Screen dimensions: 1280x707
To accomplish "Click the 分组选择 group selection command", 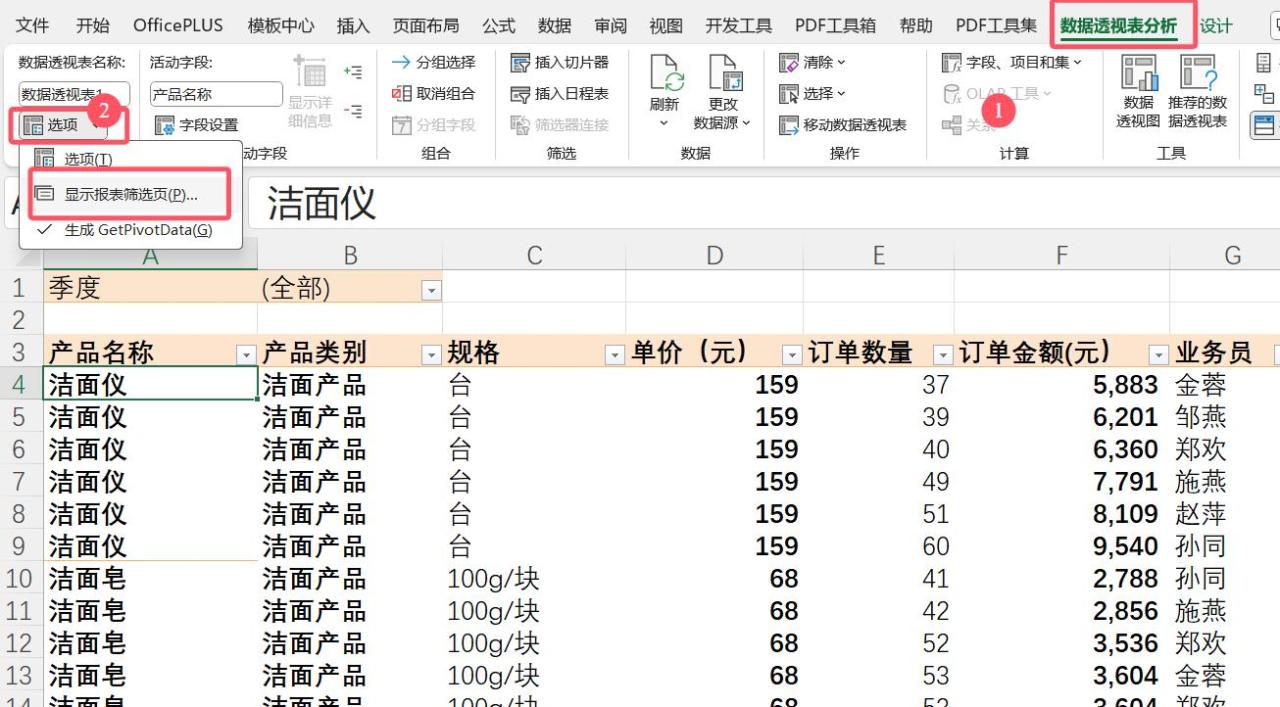I will 433,62.
